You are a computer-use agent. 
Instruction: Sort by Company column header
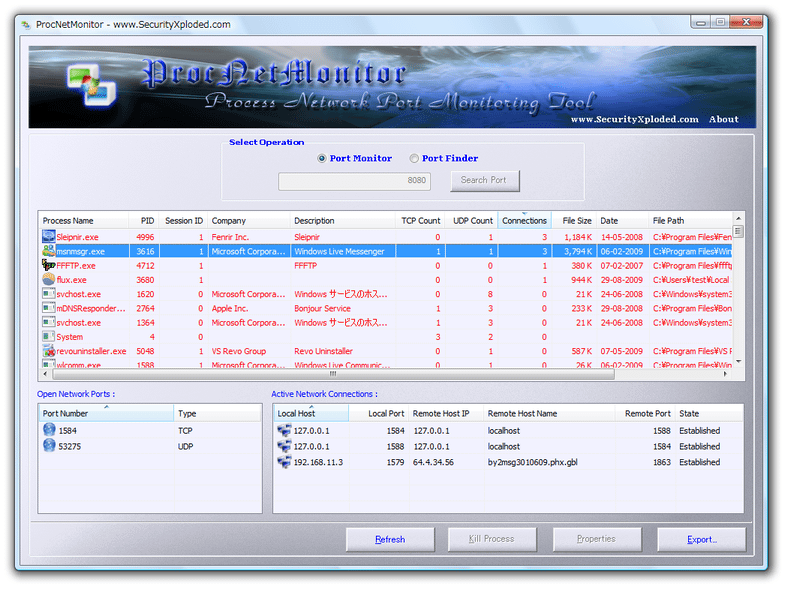(248, 220)
